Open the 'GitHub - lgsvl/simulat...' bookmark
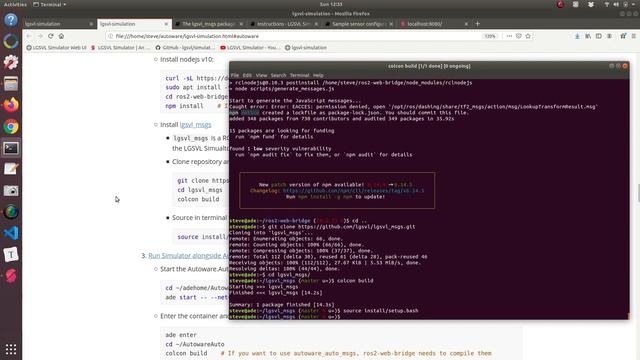 [185, 48]
